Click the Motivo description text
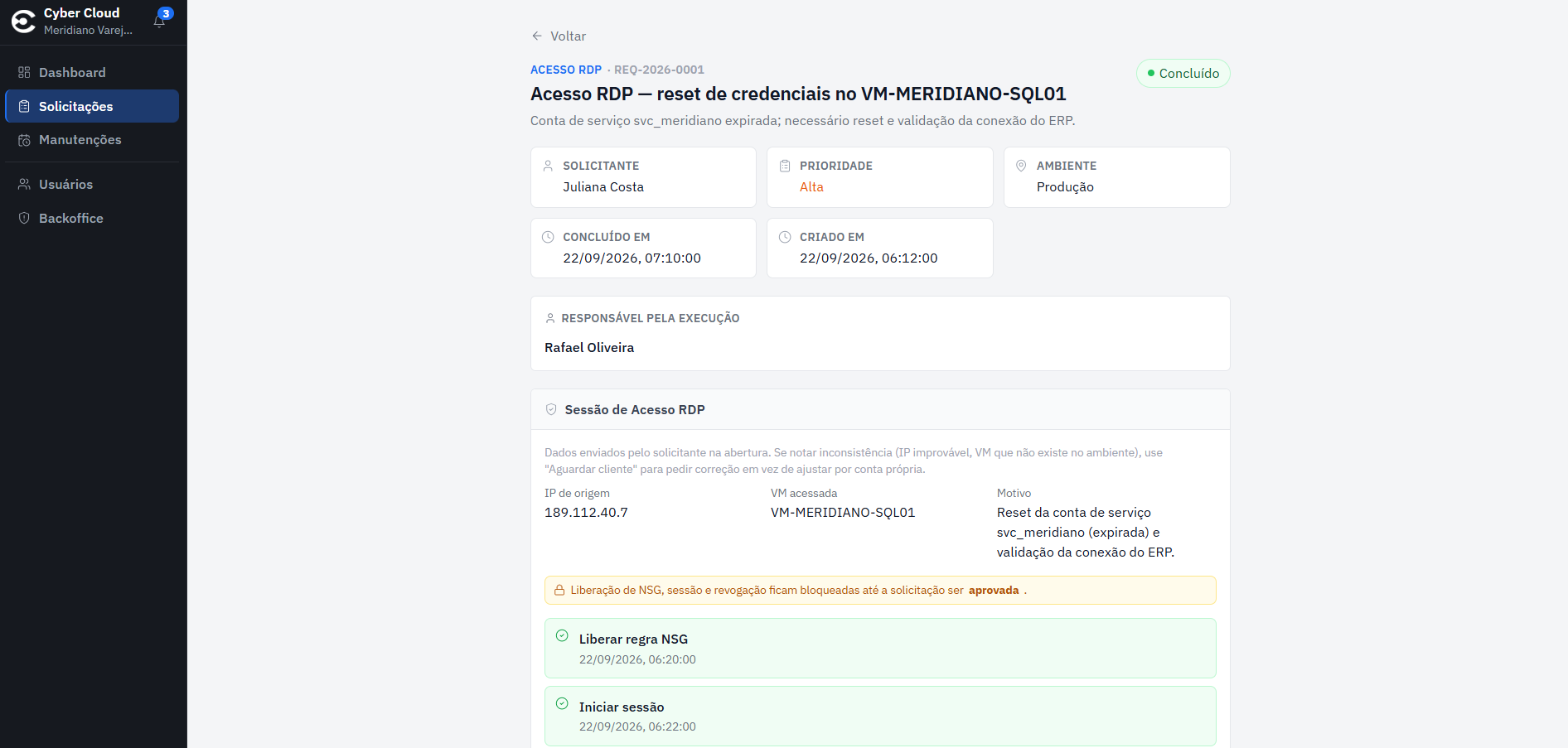This screenshot has width=1568, height=748. point(1086,533)
